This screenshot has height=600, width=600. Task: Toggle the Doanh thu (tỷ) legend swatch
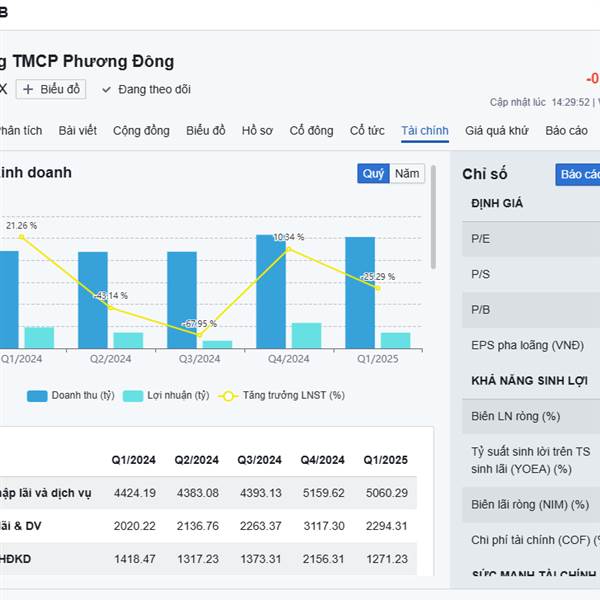[37, 396]
